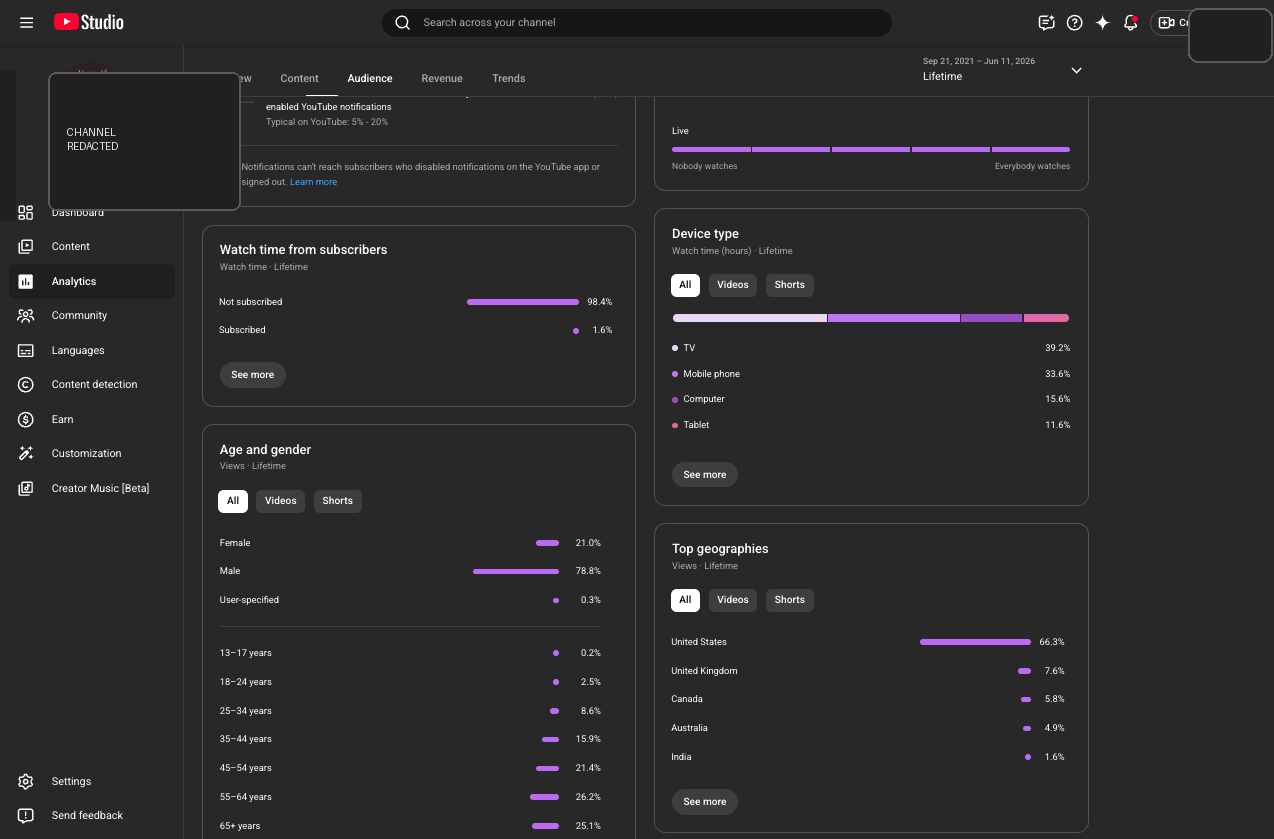Switch to the Revenue tab
The image size is (1274, 839).
coord(442,78)
